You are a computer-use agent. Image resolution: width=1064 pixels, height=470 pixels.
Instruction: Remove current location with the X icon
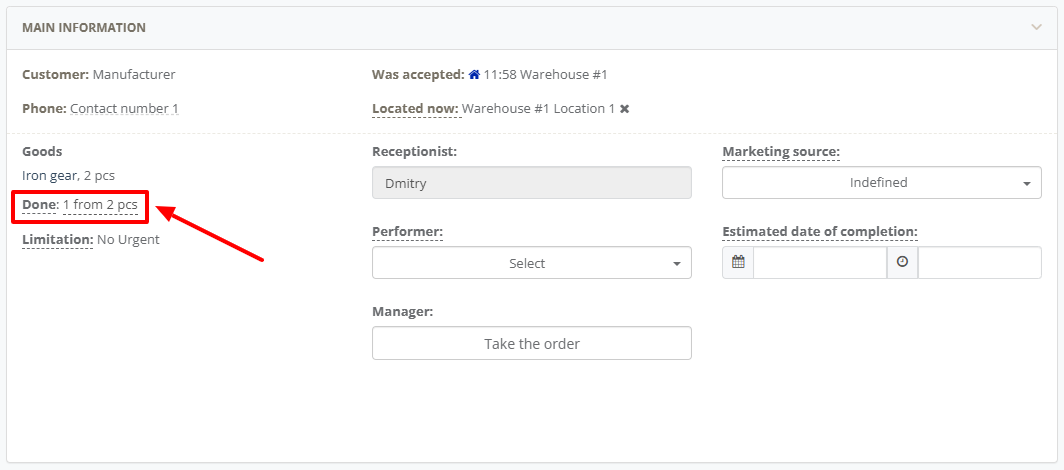point(624,109)
